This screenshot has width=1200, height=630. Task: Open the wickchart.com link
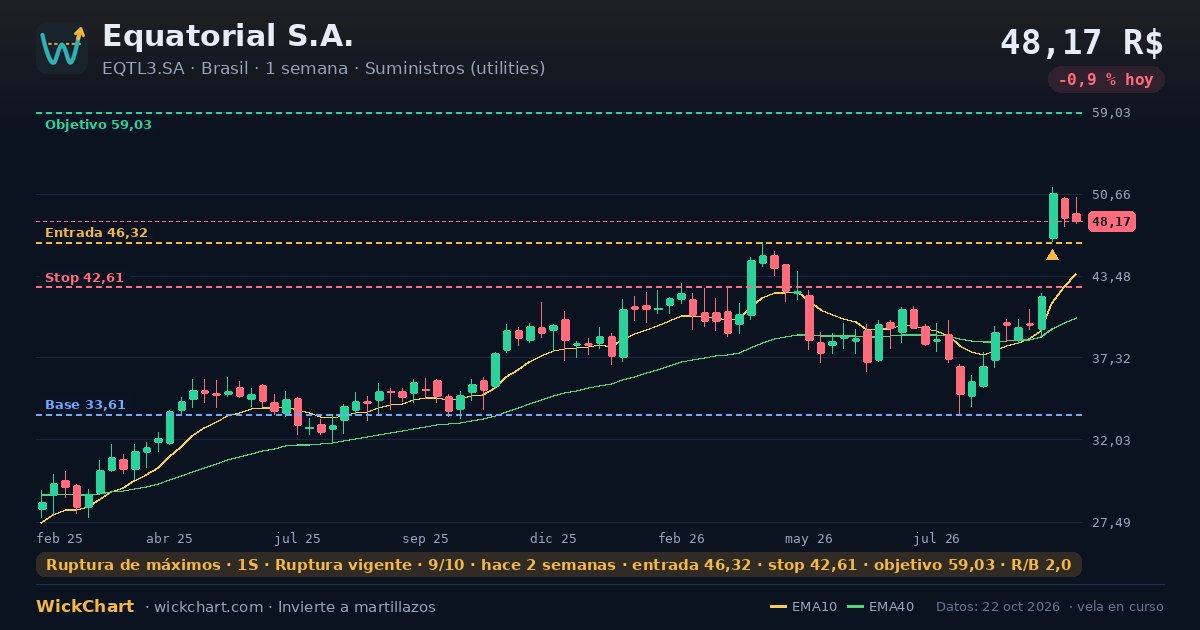tap(208, 607)
